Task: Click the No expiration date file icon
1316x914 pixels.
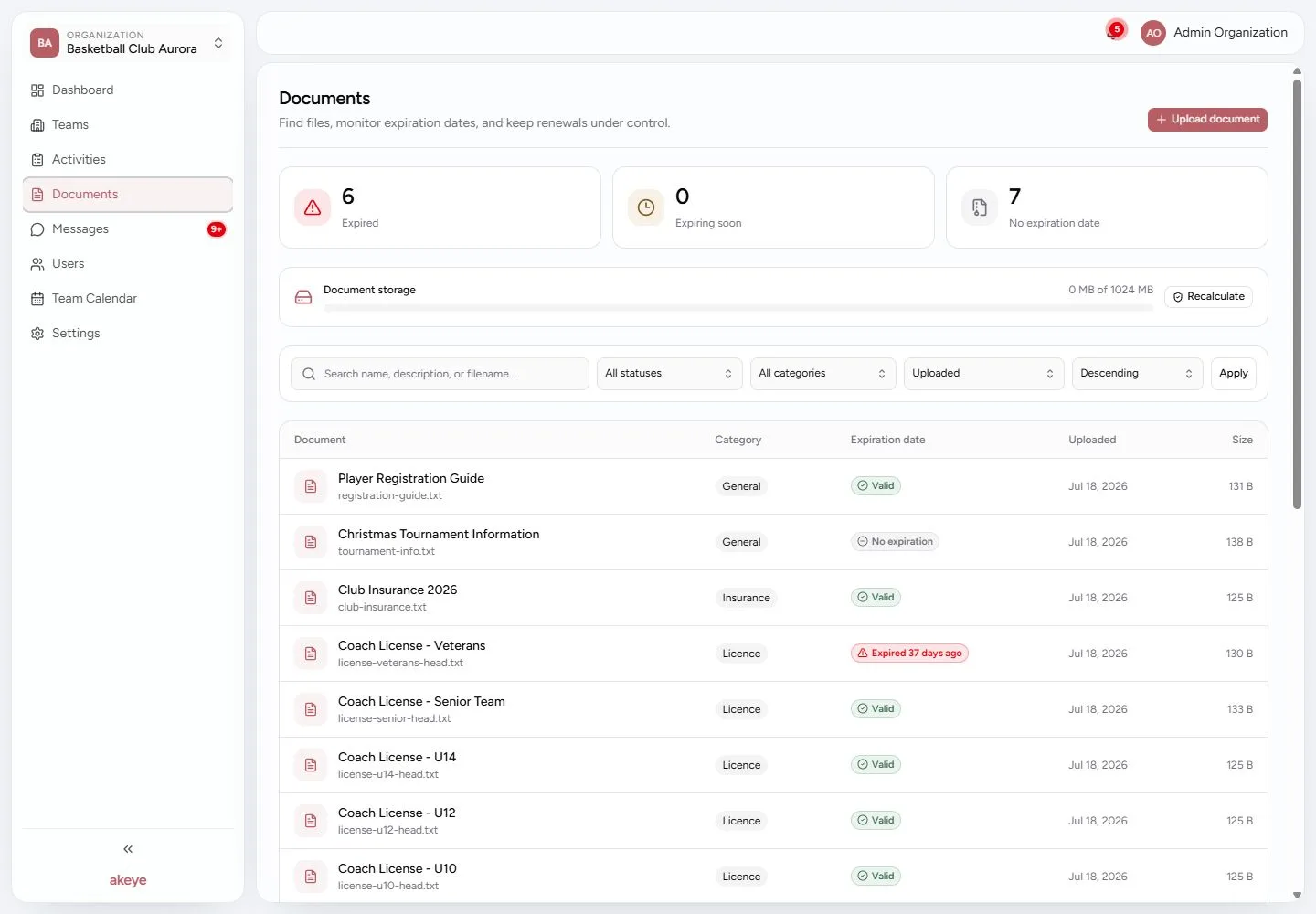Action: pos(980,207)
